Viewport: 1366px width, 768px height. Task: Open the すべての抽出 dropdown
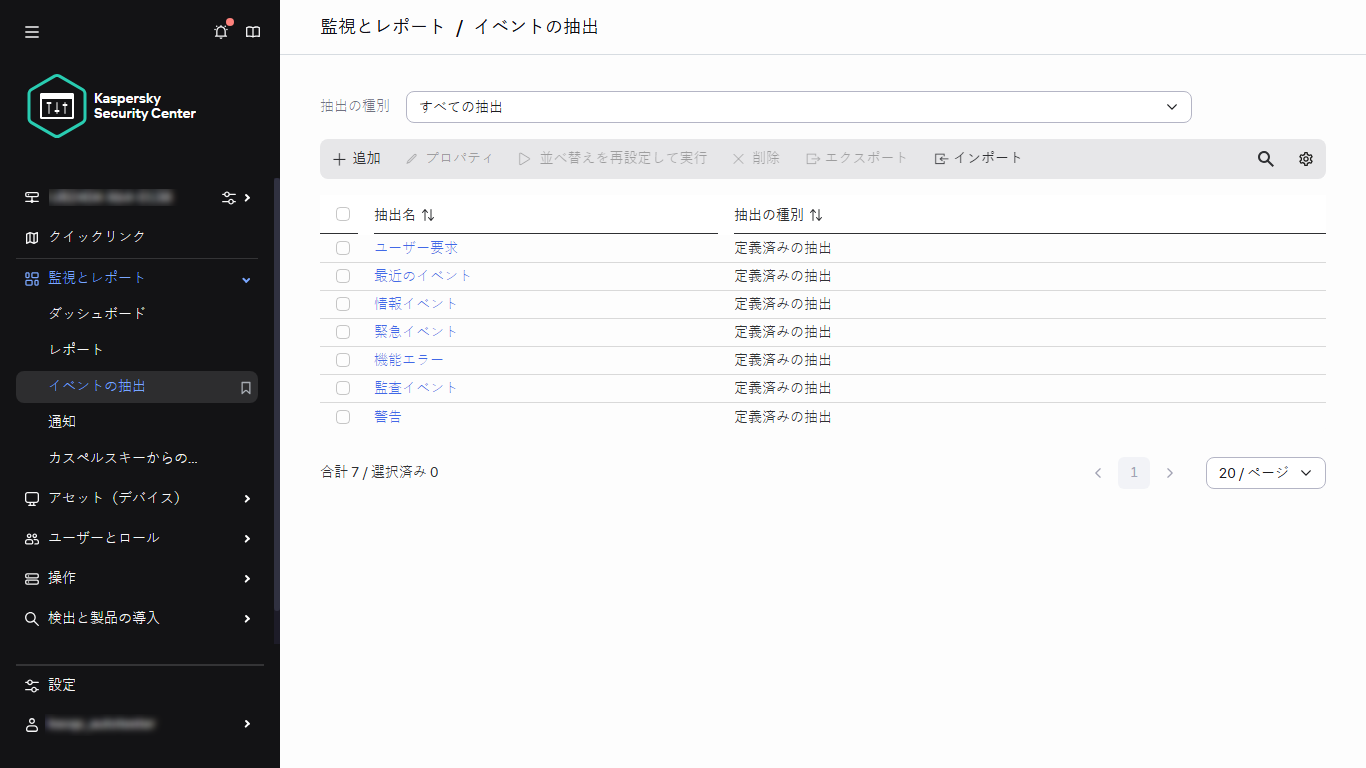click(797, 106)
